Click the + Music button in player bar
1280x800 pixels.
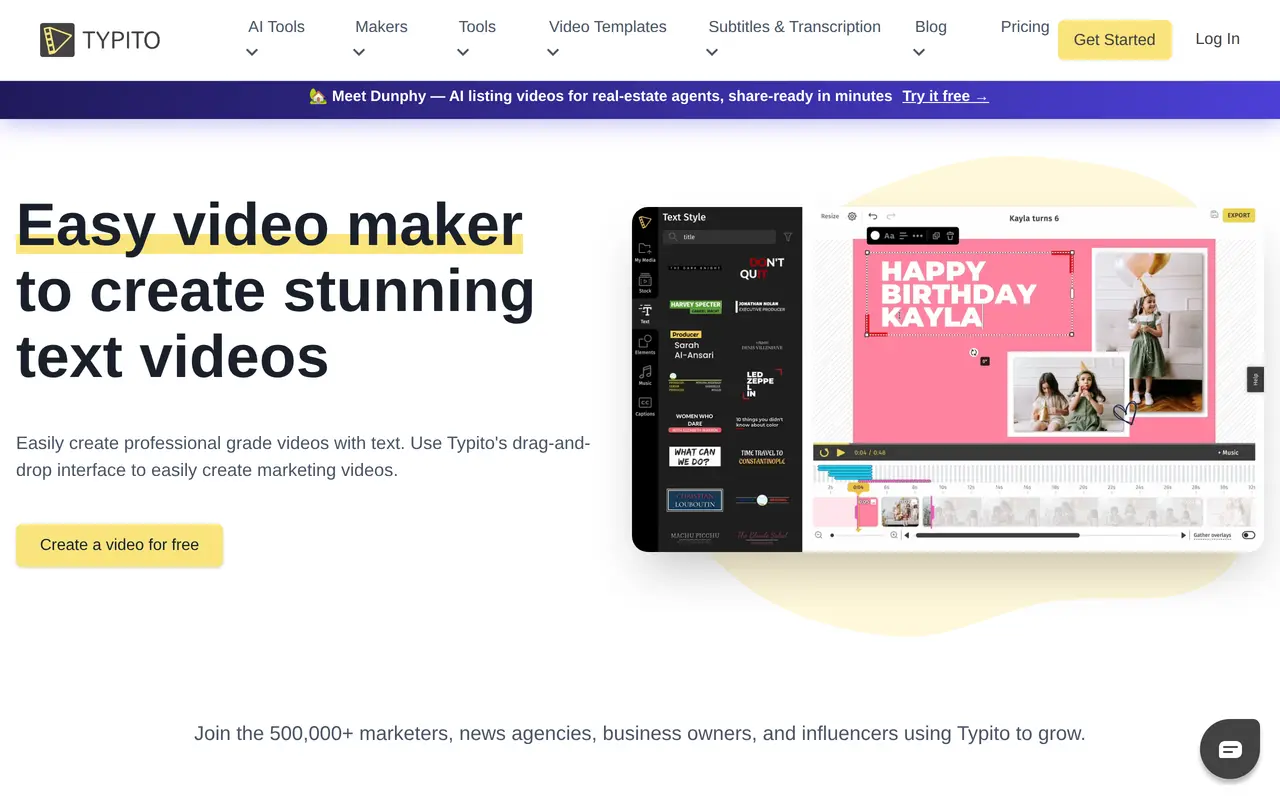click(x=1228, y=452)
